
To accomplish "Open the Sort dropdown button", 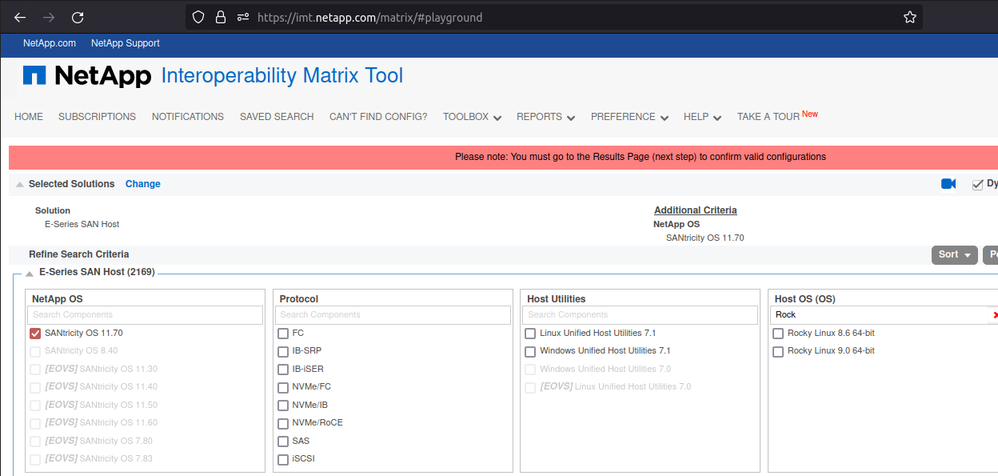I will (x=954, y=255).
